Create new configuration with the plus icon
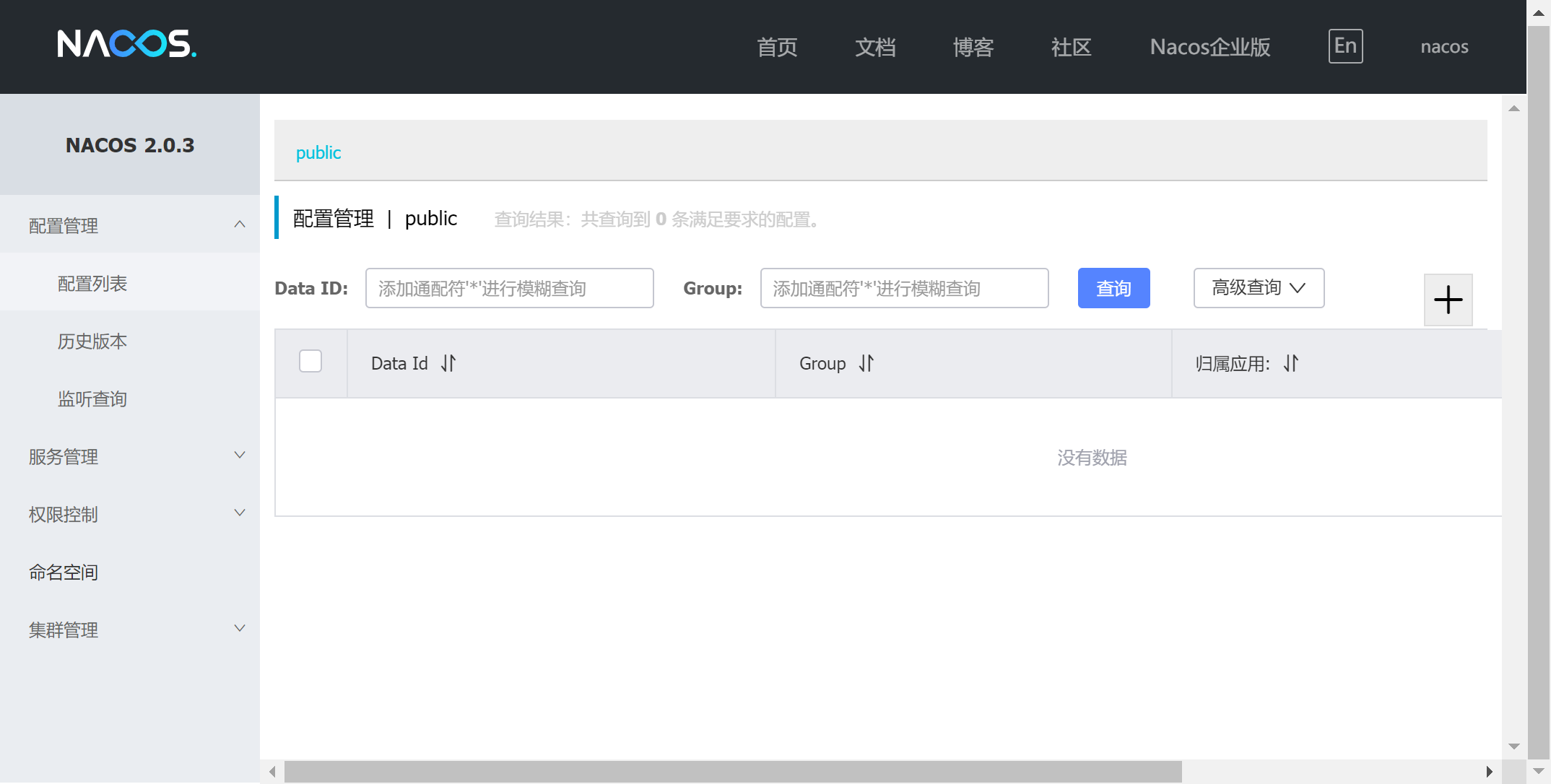The image size is (1551, 784). pyautogui.click(x=1448, y=300)
